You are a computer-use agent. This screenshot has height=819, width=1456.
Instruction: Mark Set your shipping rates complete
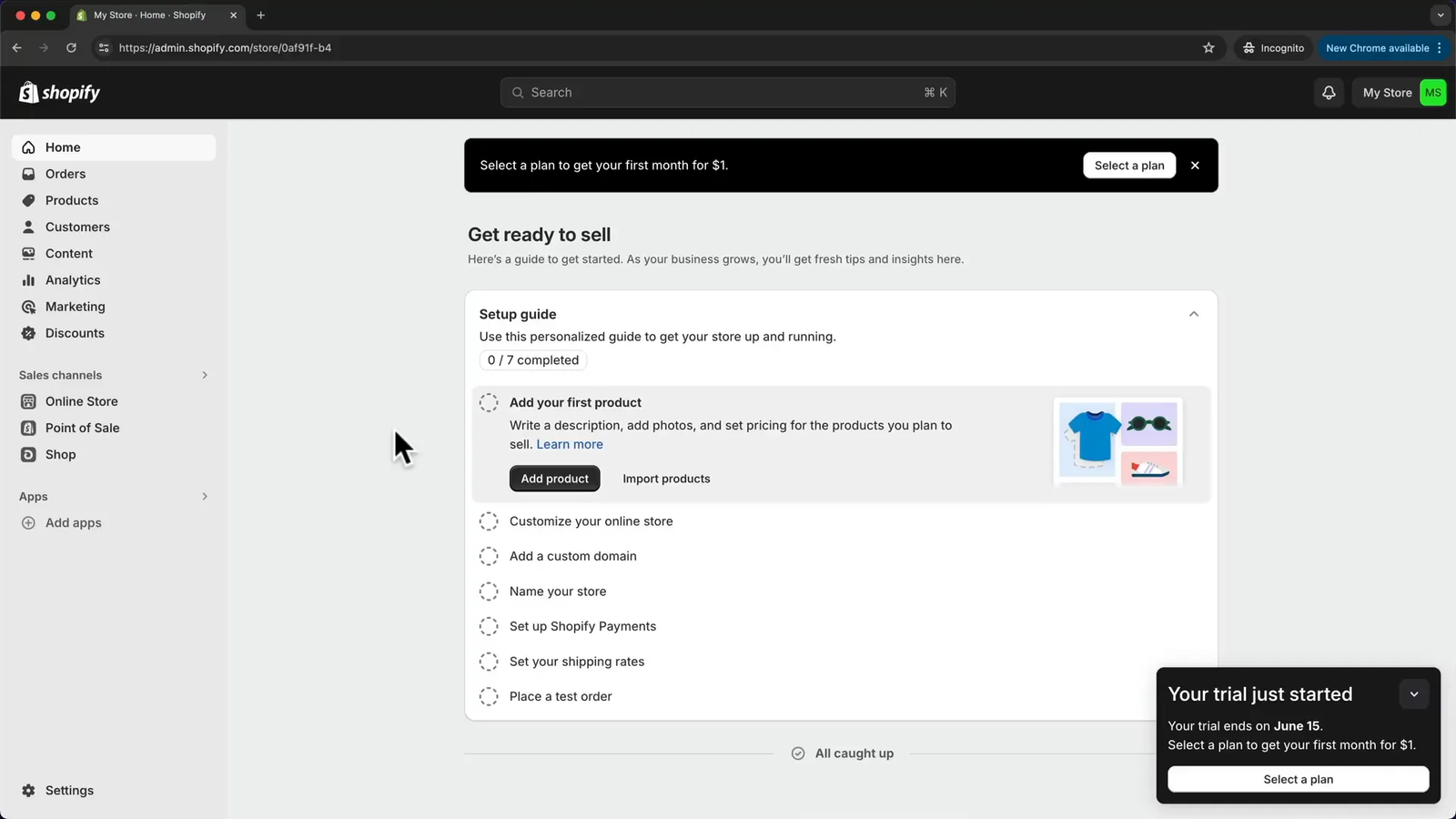point(489,662)
